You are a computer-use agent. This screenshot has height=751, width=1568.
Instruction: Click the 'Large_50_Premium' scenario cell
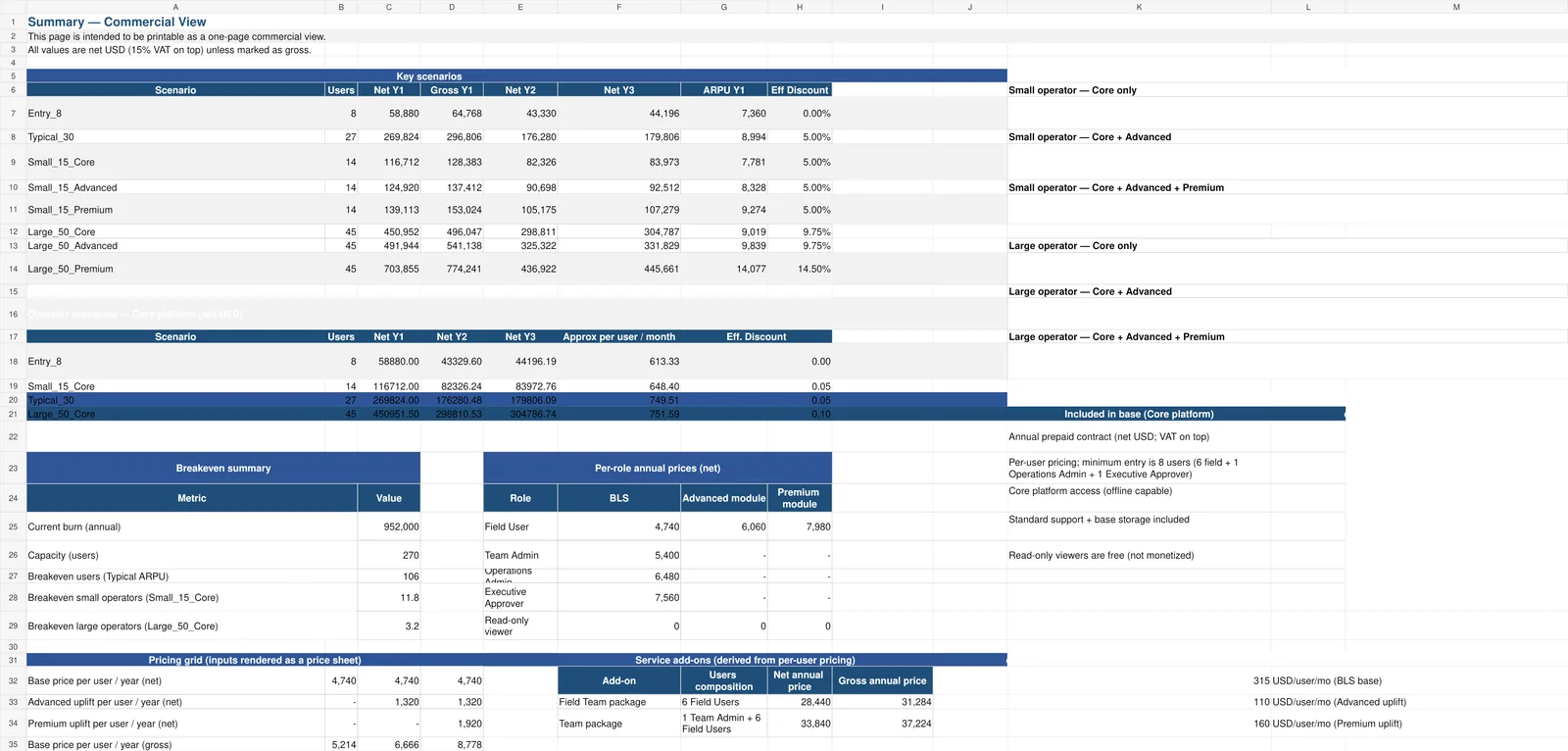(175, 269)
